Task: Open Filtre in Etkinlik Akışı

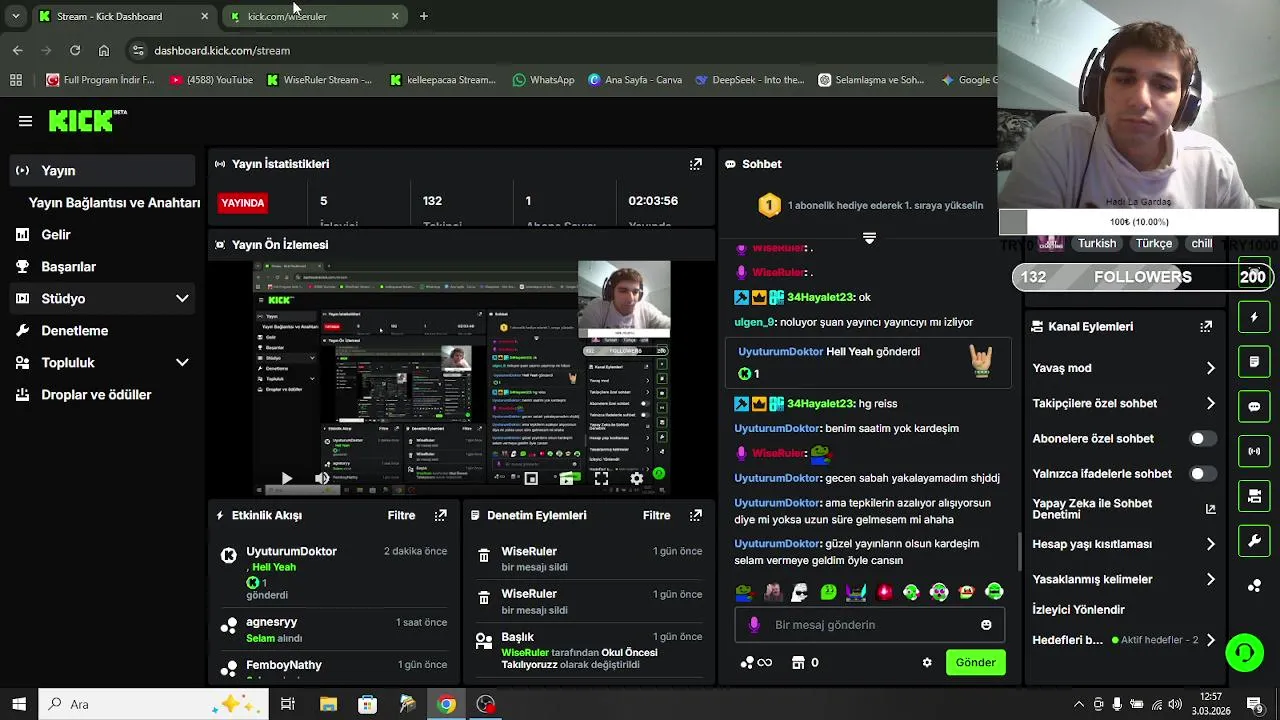Action: [x=401, y=515]
